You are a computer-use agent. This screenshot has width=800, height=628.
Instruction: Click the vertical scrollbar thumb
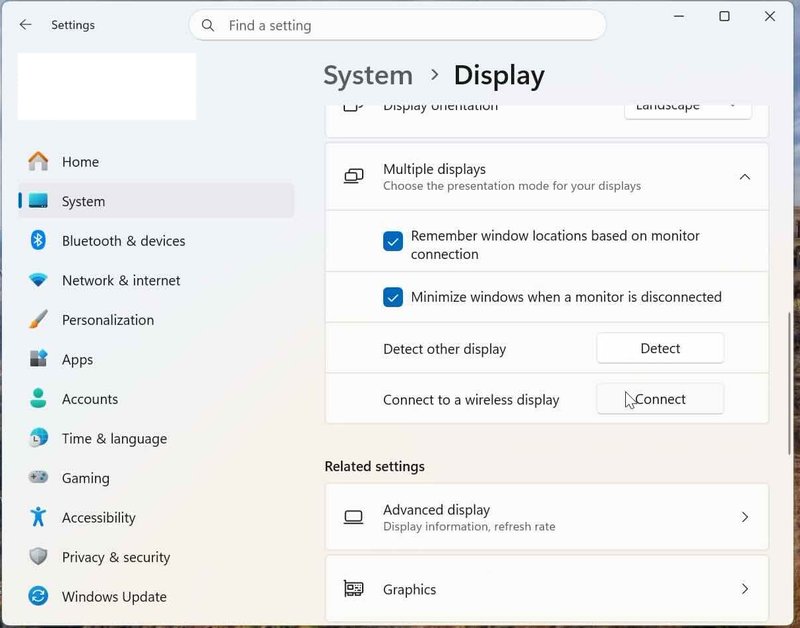coord(790,383)
